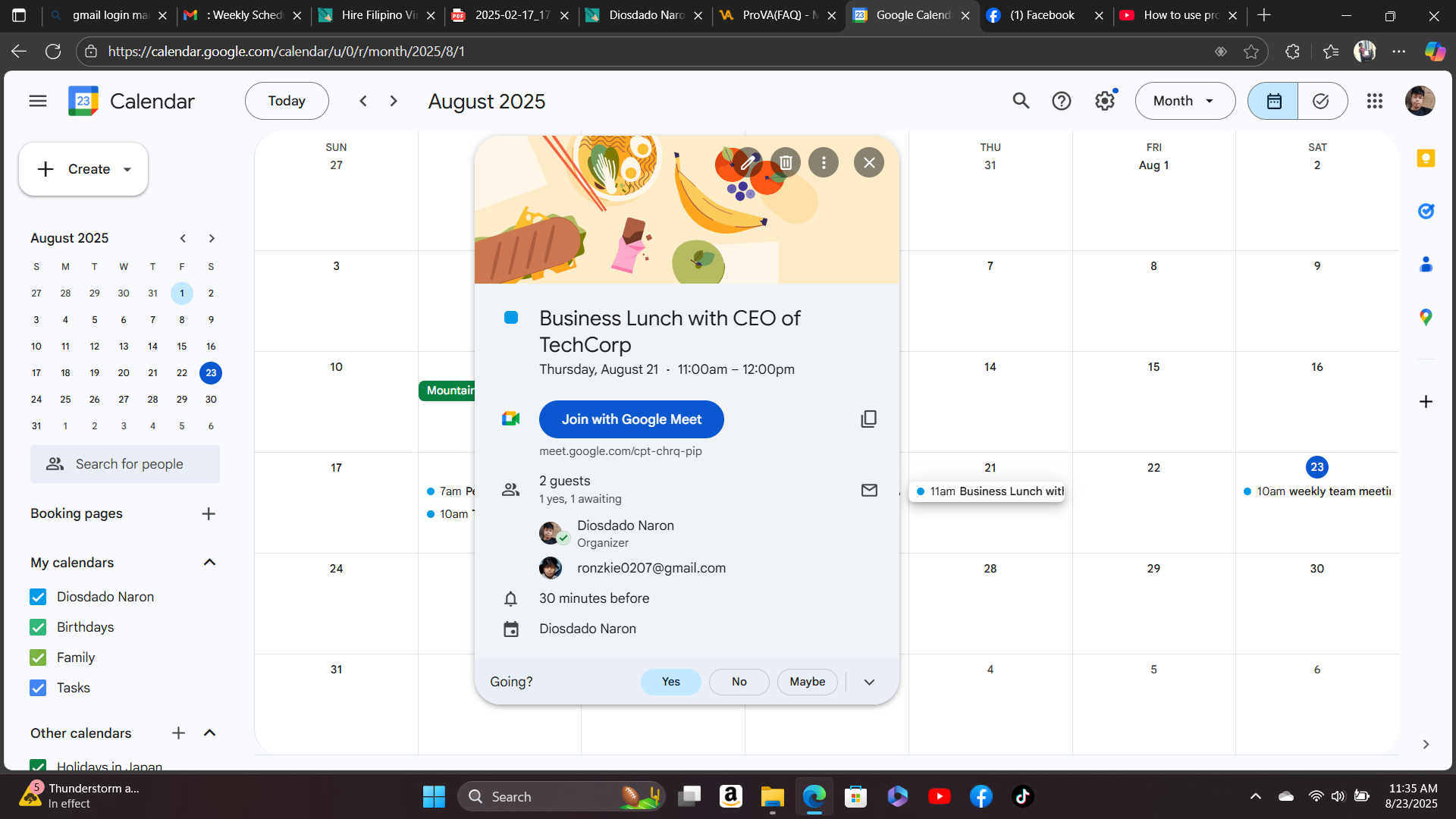1456x819 pixels.
Task: Click Join with Google Meet button
Action: coord(631,419)
